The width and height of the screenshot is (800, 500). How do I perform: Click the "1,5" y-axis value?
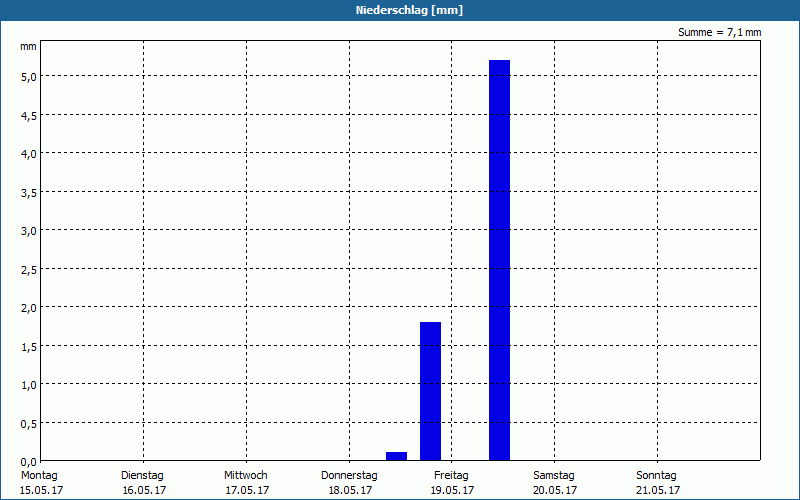point(28,347)
